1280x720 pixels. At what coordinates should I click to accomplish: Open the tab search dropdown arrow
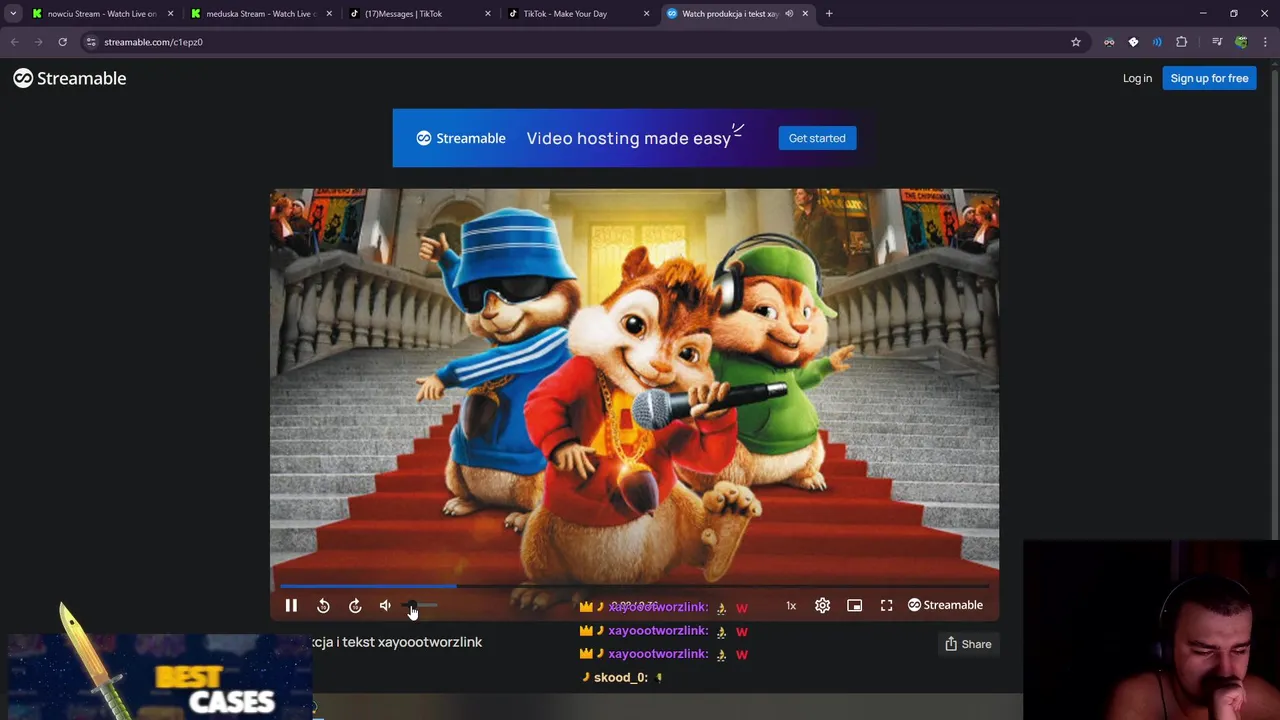coord(13,14)
